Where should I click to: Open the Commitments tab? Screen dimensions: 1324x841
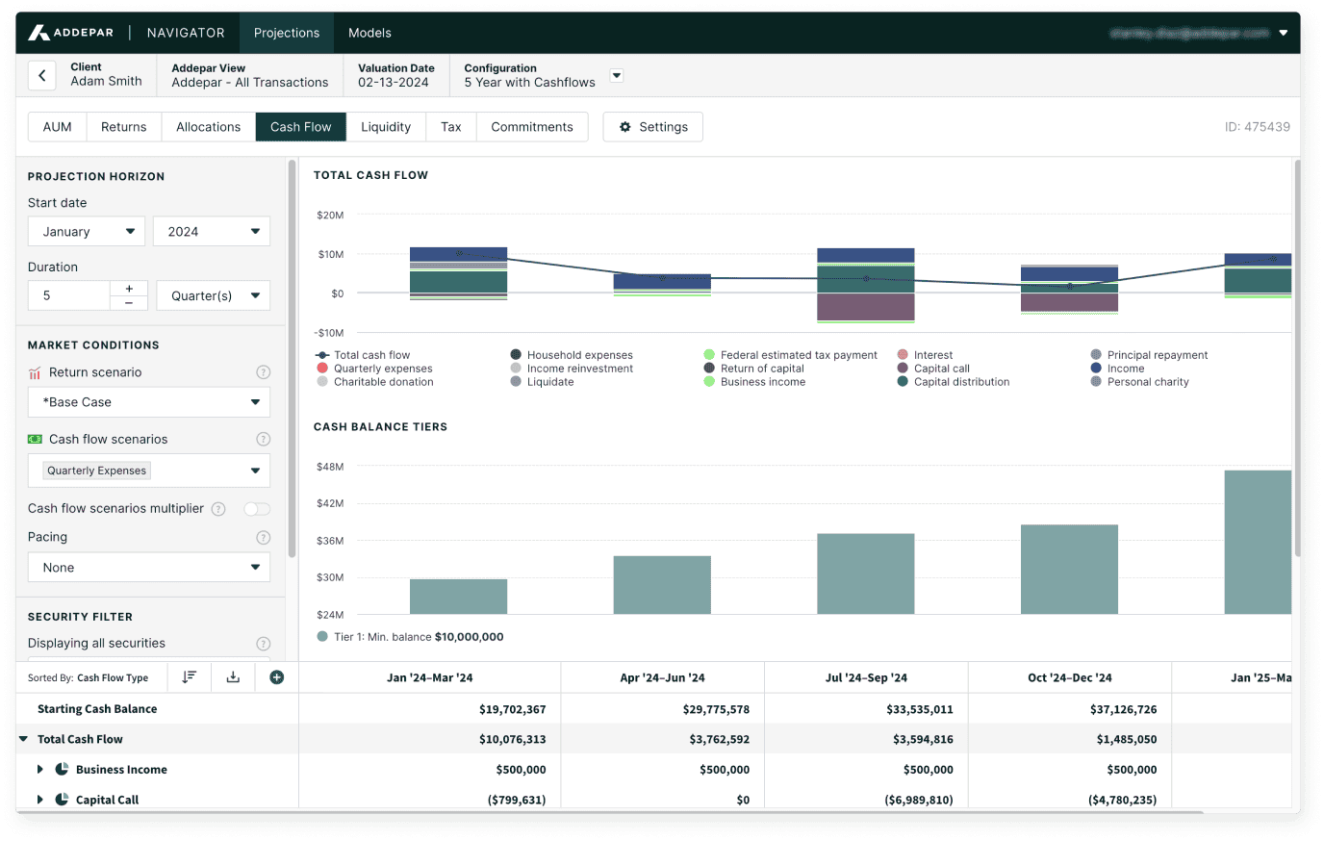tap(532, 127)
